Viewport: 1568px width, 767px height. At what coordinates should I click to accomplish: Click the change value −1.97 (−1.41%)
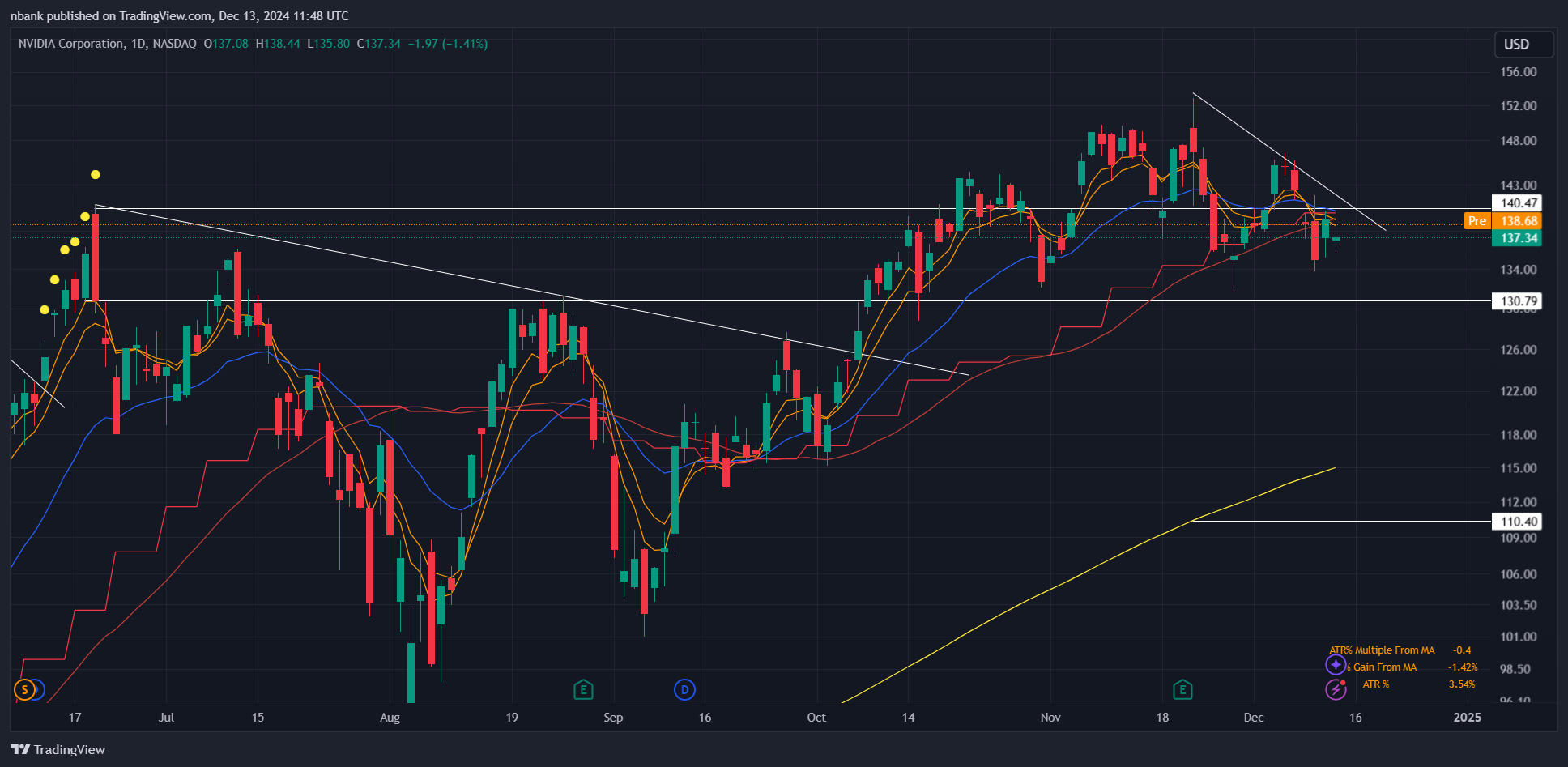click(x=448, y=44)
